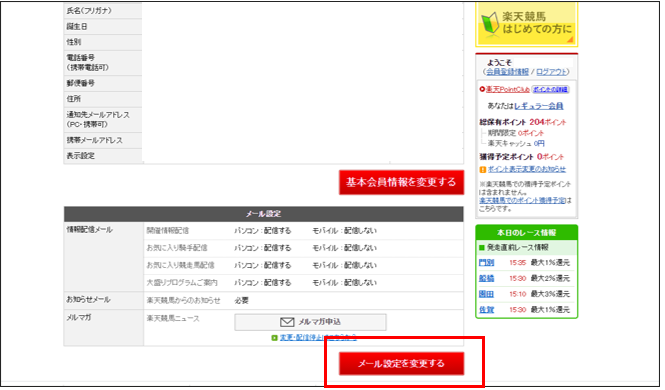
Task: Open the 会員登録情報 link
Action: coord(507,72)
